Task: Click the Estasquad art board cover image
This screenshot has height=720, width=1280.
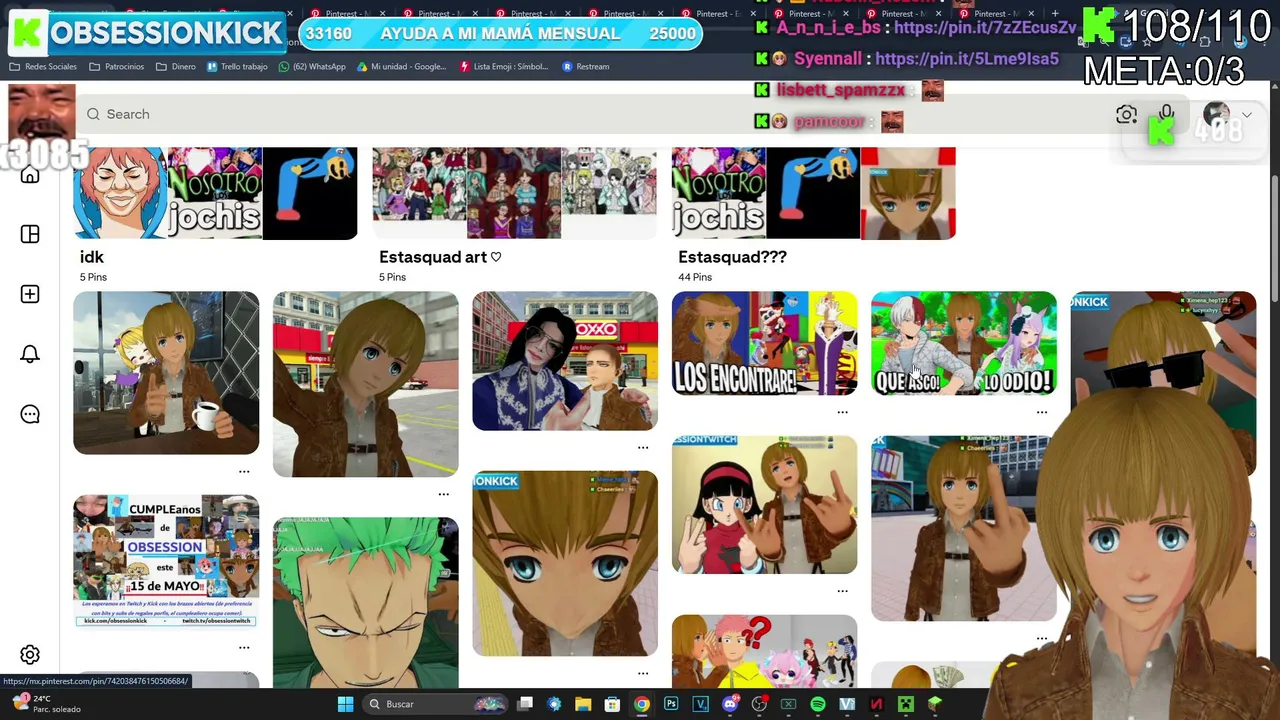Action: (x=515, y=193)
